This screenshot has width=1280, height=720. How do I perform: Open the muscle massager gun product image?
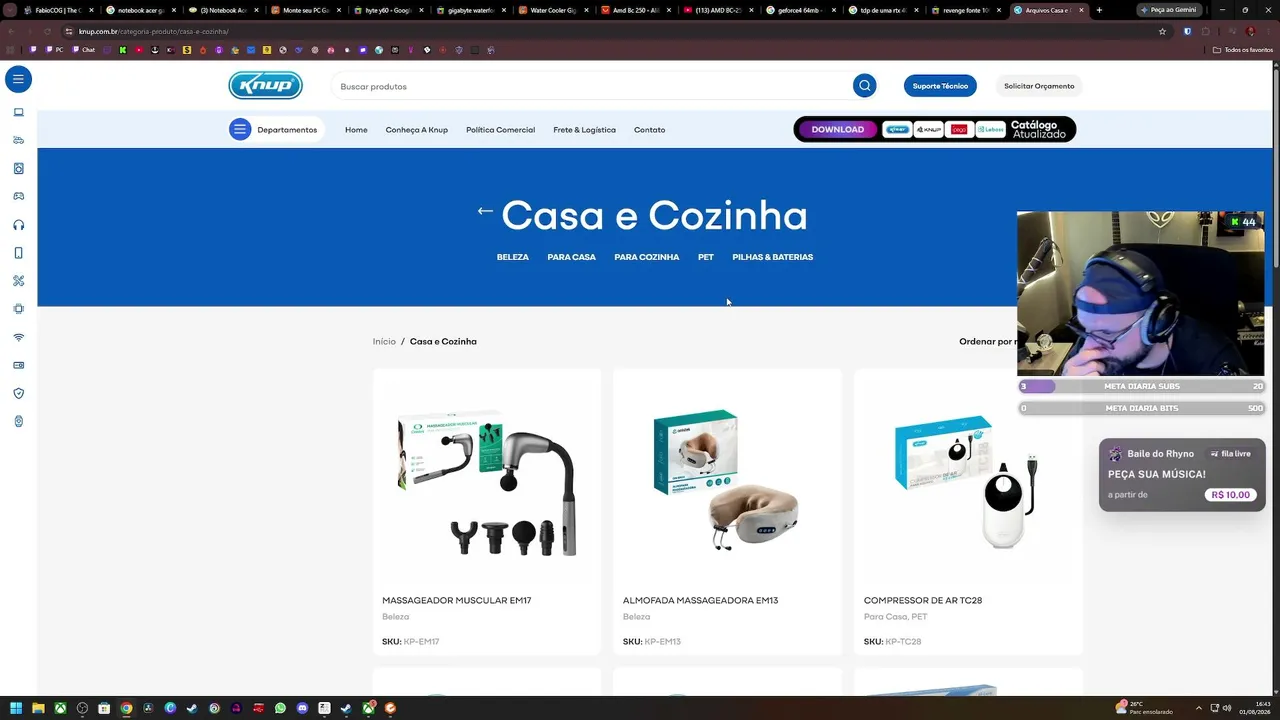tap(487, 482)
